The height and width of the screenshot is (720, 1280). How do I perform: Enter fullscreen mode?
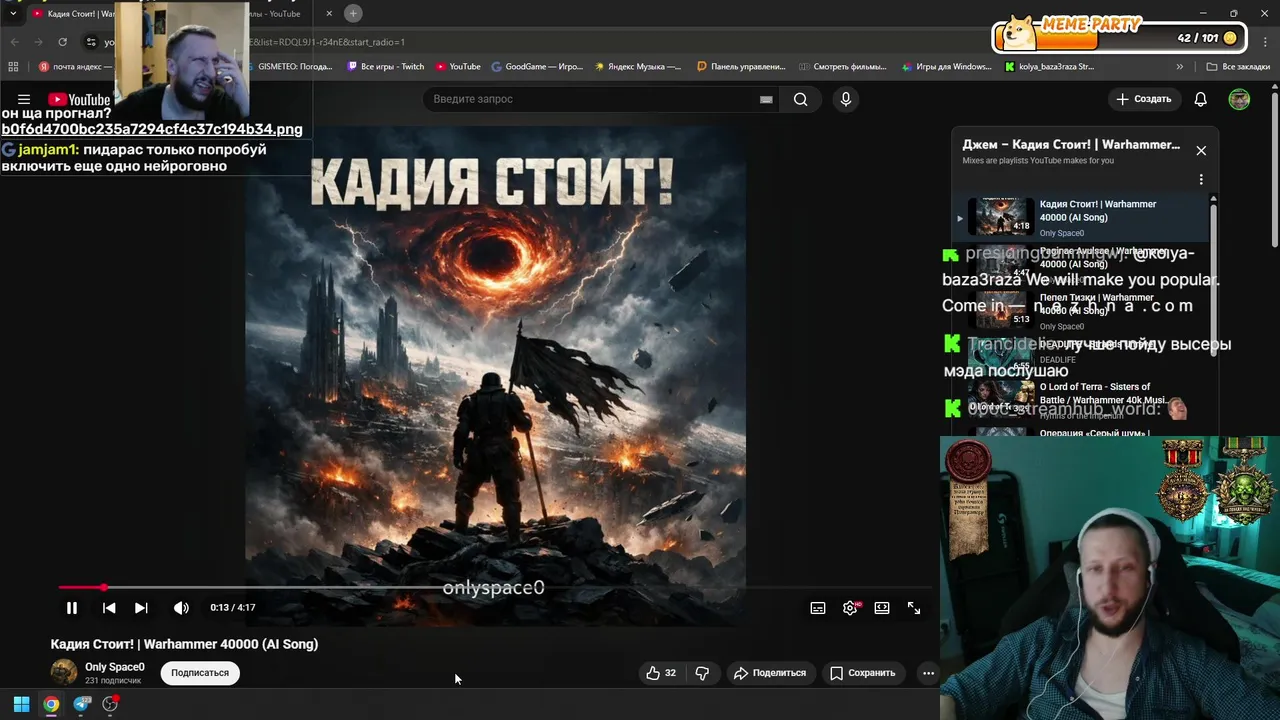click(x=914, y=608)
